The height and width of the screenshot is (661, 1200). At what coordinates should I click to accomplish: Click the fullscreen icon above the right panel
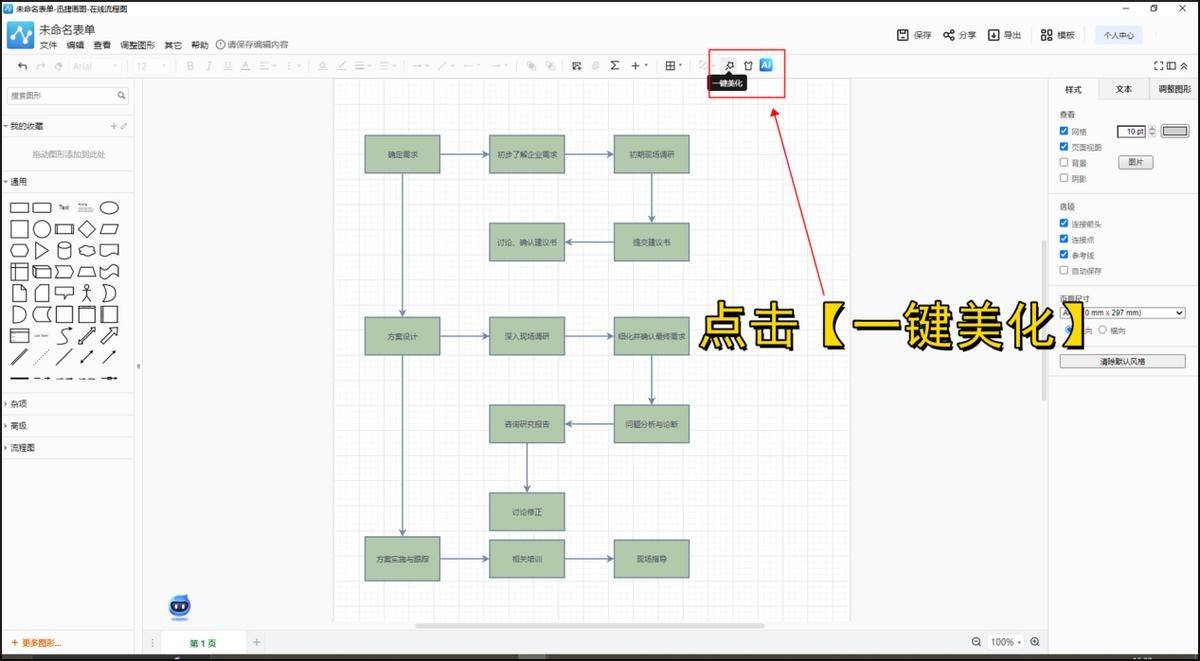click(1159, 66)
